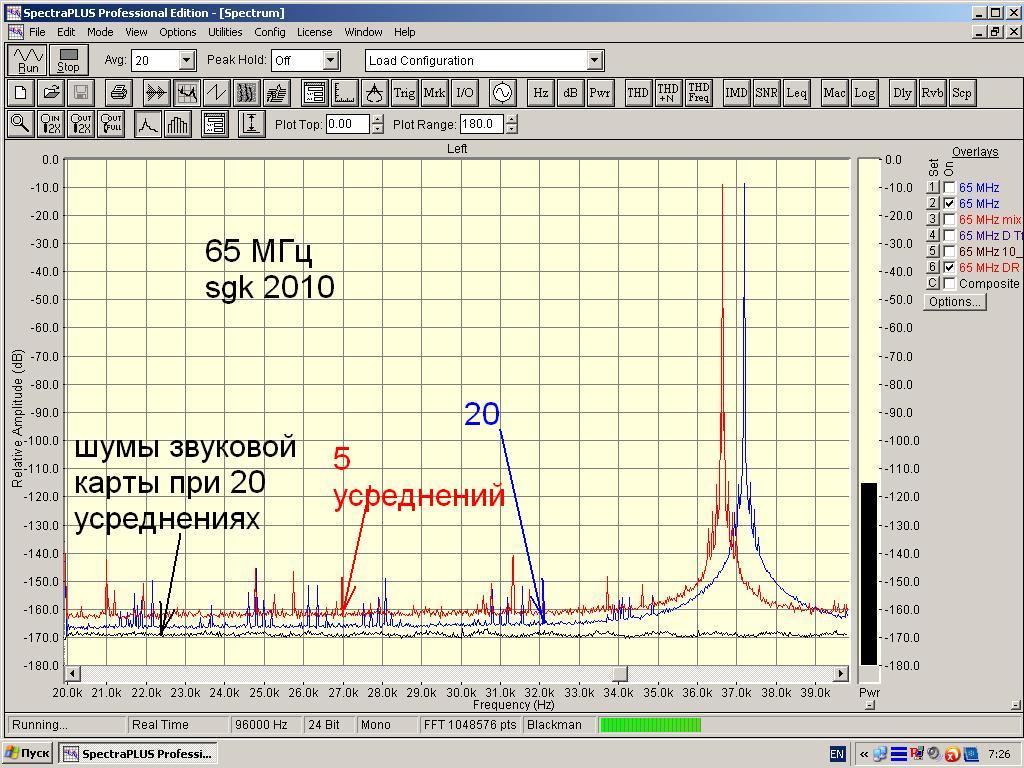Click the printer icon
The height and width of the screenshot is (768, 1024).
point(118,93)
